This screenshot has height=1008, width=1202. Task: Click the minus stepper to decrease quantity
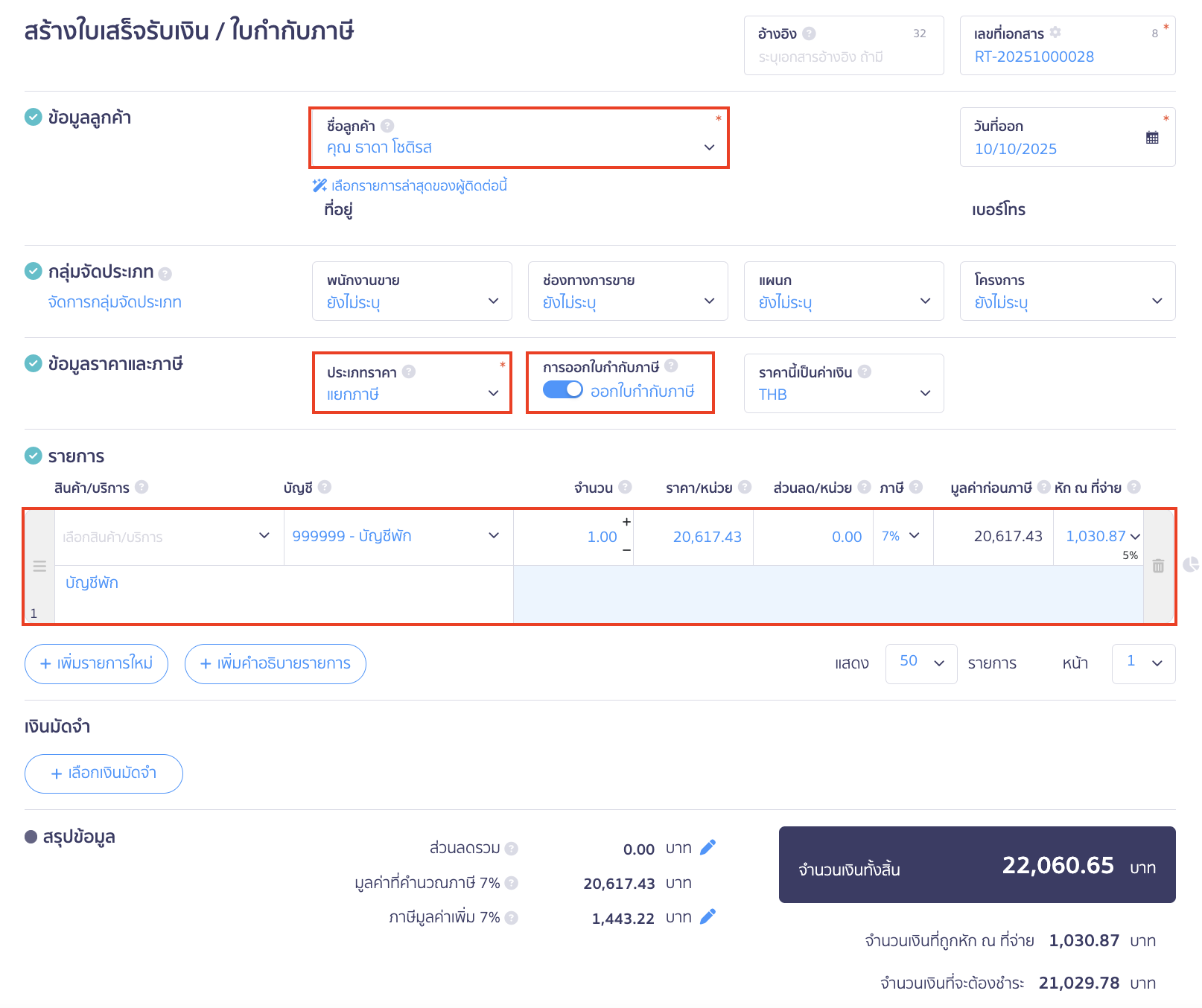coord(626,550)
